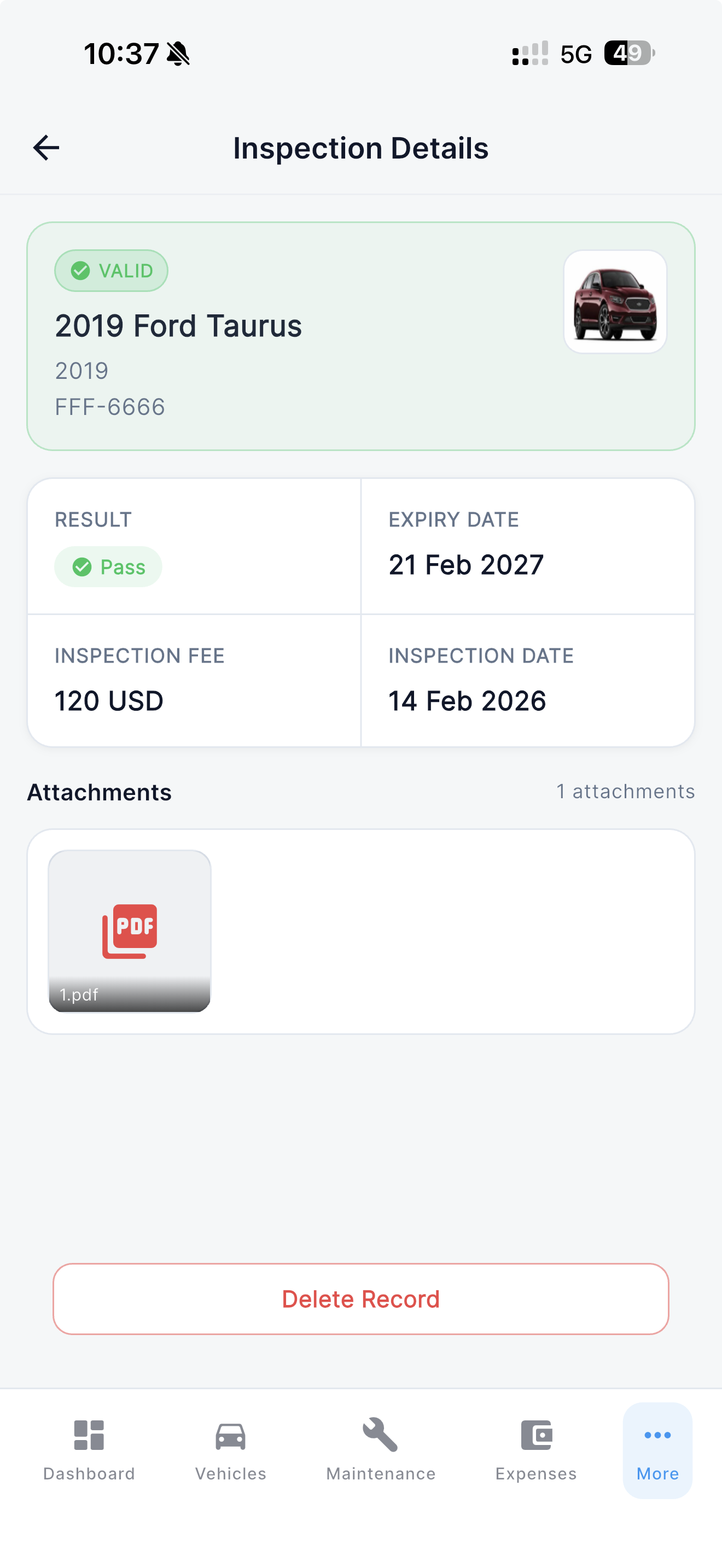The height and width of the screenshot is (1568, 722).
Task: Tap the back arrow icon
Action: pos(46,148)
